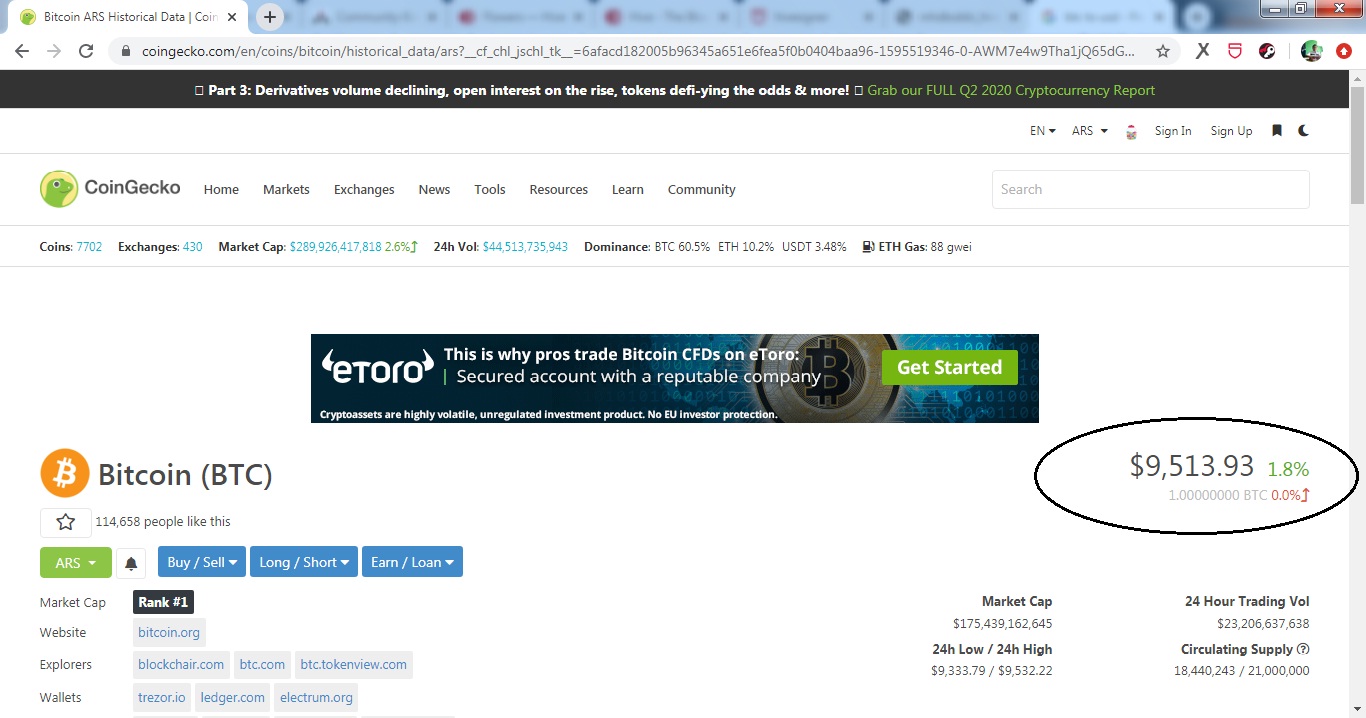Image resolution: width=1366 pixels, height=718 pixels.
Task: Click the $9,513.93 Bitcoin price
Action: [x=1192, y=465]
